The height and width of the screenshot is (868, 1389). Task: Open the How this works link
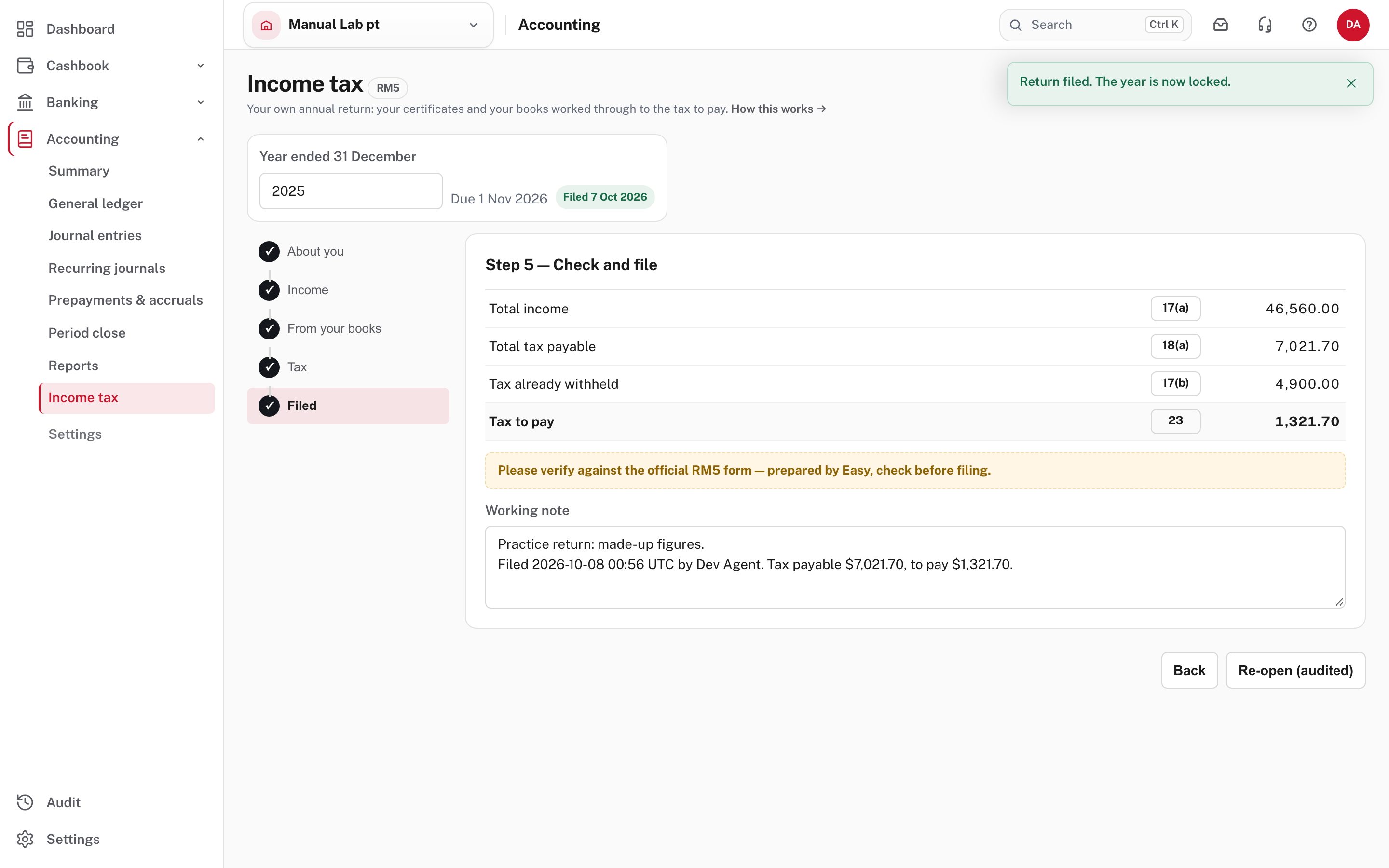pyautogui.click(x=778, y=109)
